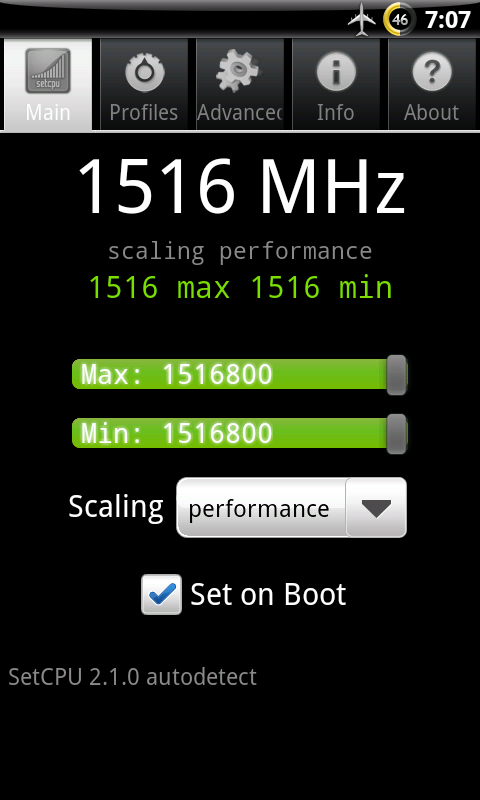Click the Info 'i' icon
Viewport: 480px width, 800px height.
click(336, 71)
